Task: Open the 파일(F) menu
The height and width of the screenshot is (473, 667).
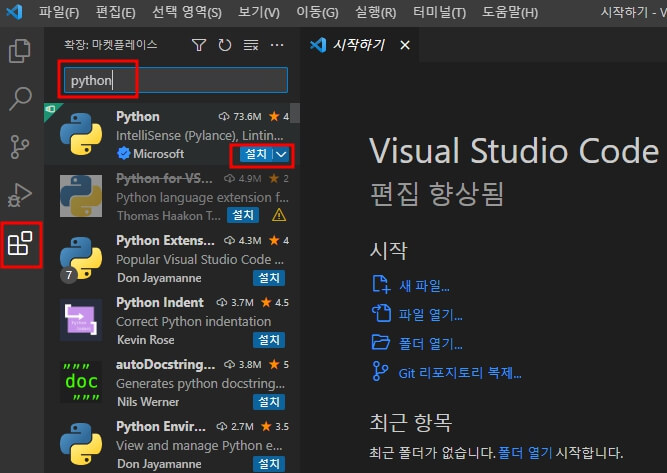Action: click(59, 12)
